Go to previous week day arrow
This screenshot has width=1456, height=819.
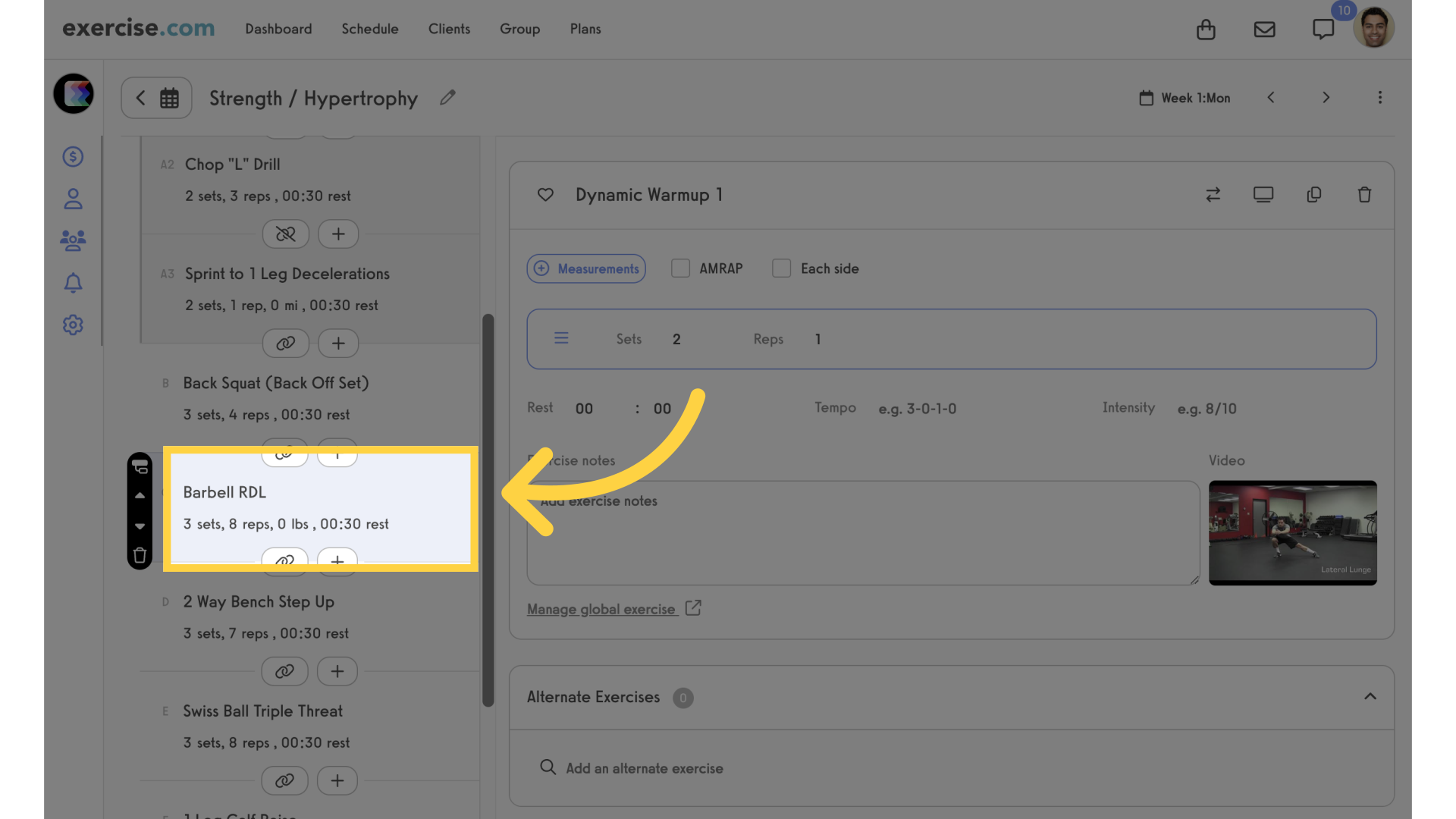1271,98
